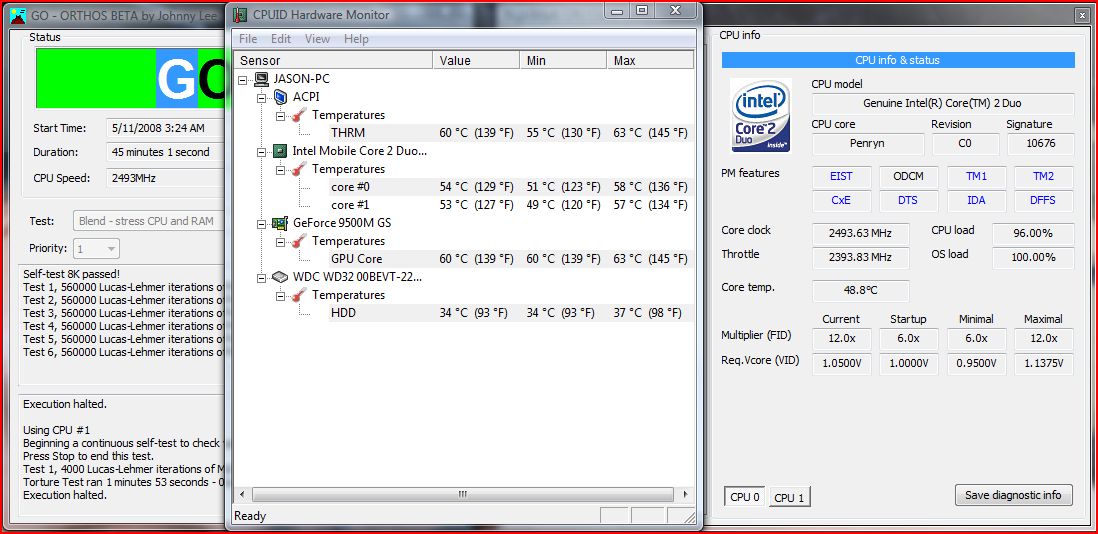
Task: Click the CPU load value 96.00%
Action: (x=1033, y=233)
